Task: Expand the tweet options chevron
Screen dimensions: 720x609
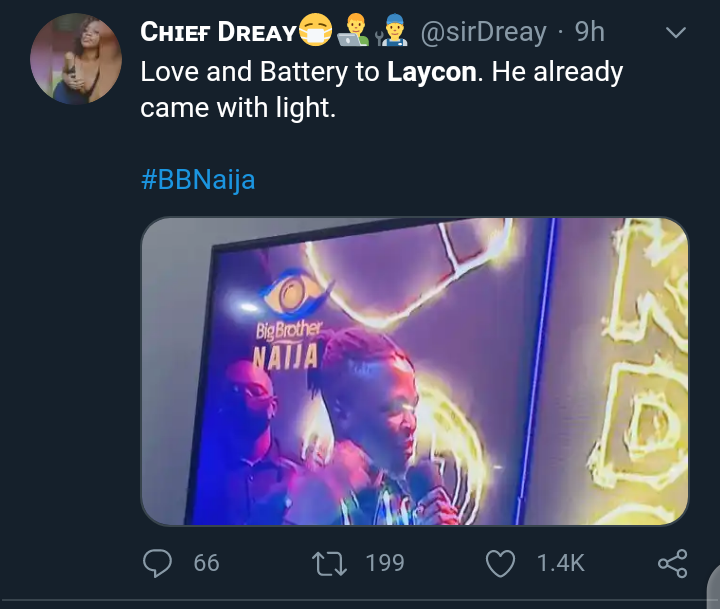Action: (x=676, y=32)
